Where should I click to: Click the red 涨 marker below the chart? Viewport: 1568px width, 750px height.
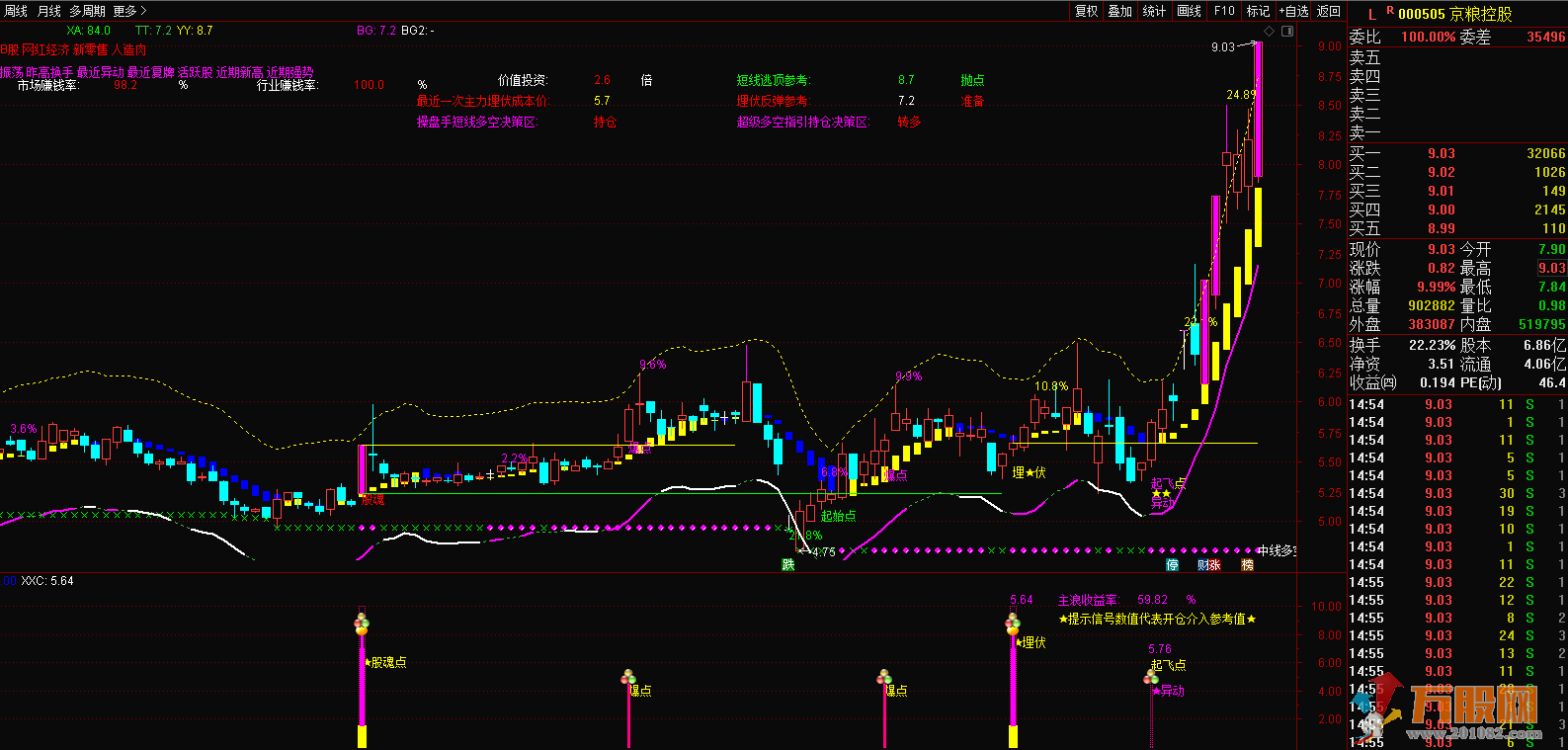point(1215,565)
